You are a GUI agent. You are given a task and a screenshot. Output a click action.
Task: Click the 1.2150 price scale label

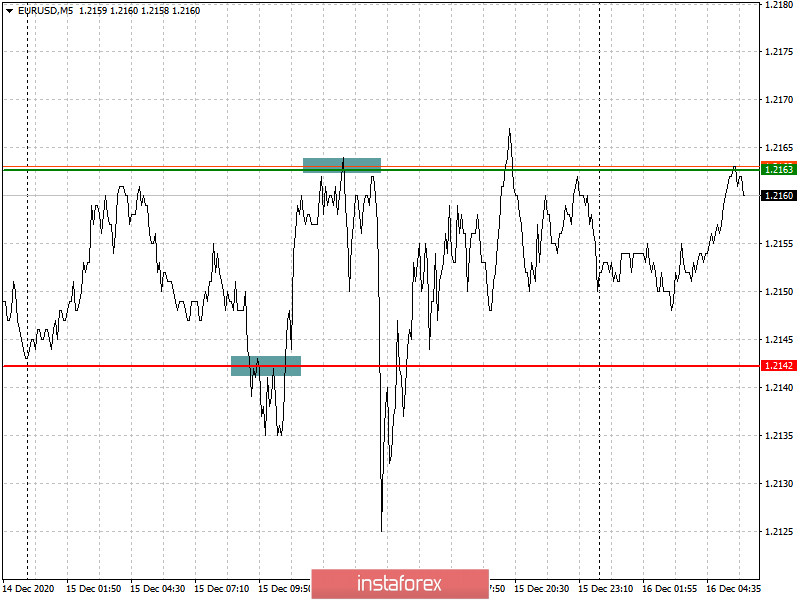coord(779,291)
